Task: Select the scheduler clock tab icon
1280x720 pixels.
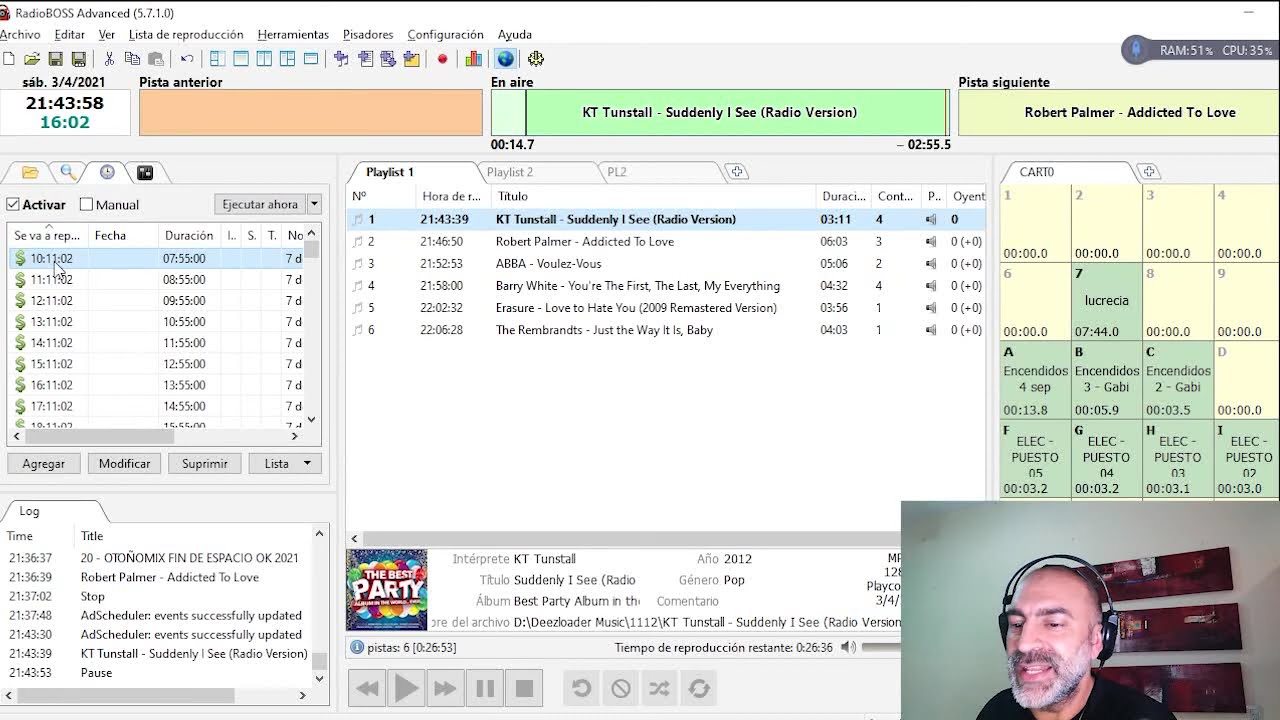Action: 107,172
